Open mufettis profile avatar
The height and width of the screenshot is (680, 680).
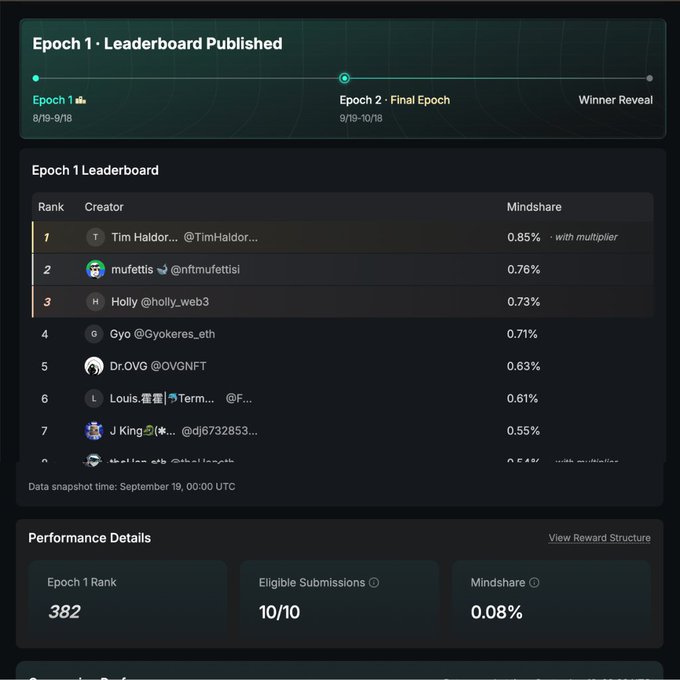pos(95,269)
